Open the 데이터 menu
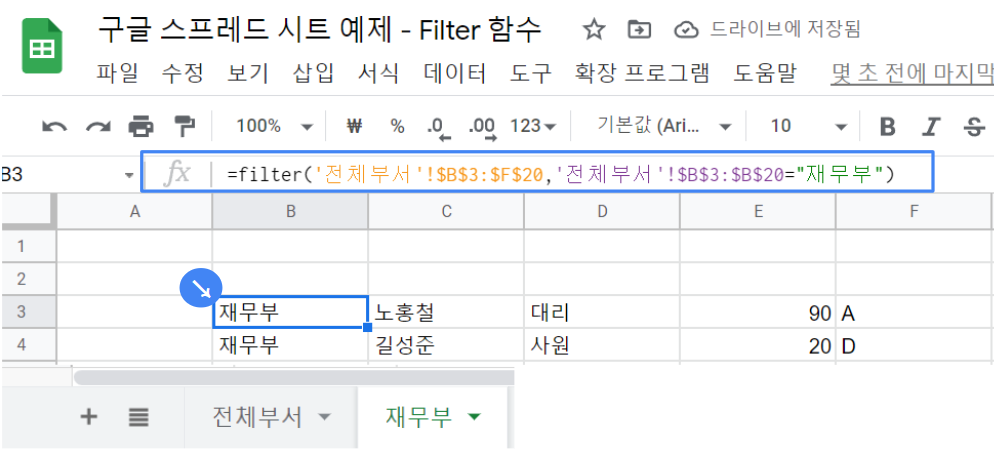 455,74
